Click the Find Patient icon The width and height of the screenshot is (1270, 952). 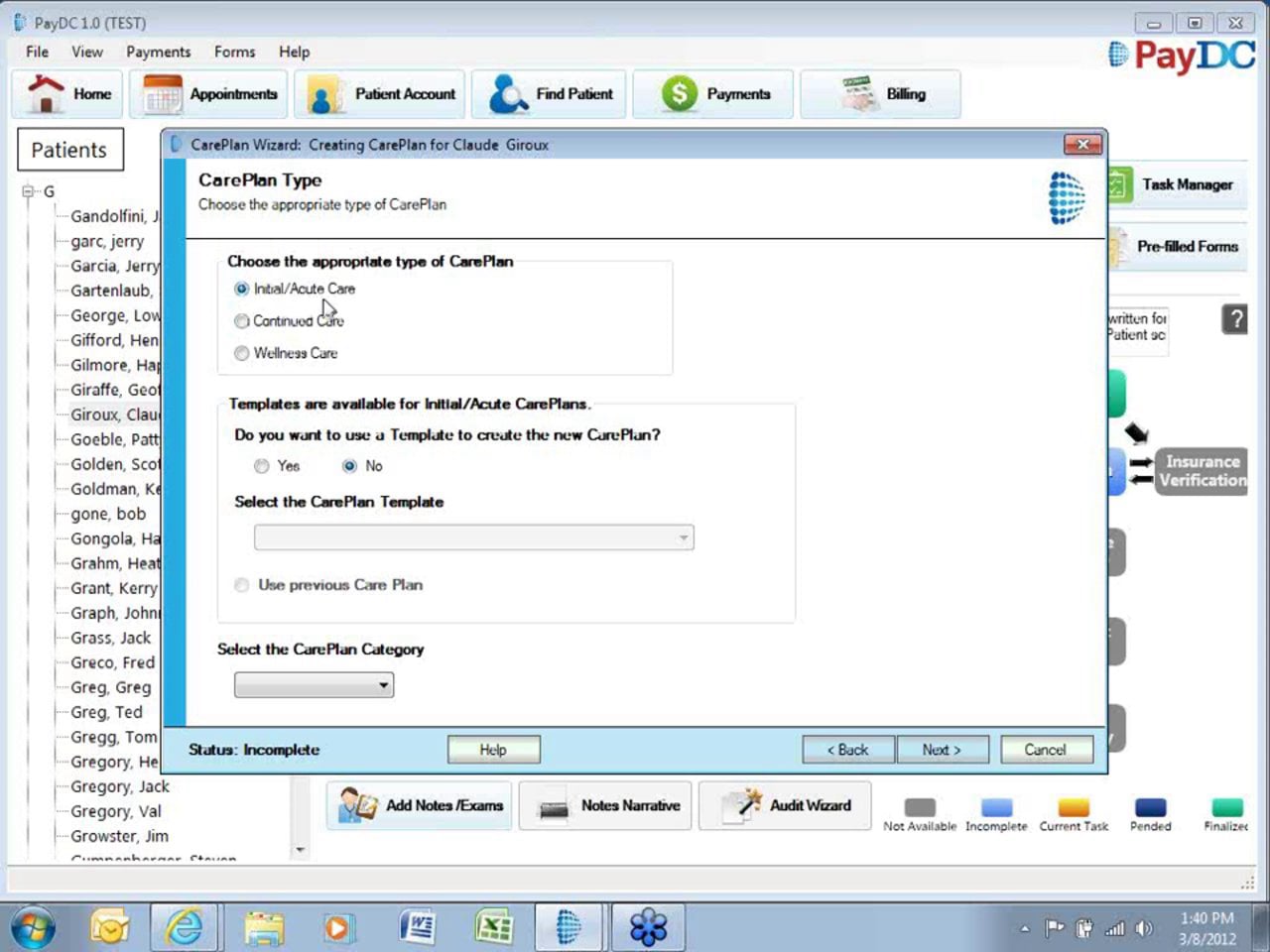[509, 94]
